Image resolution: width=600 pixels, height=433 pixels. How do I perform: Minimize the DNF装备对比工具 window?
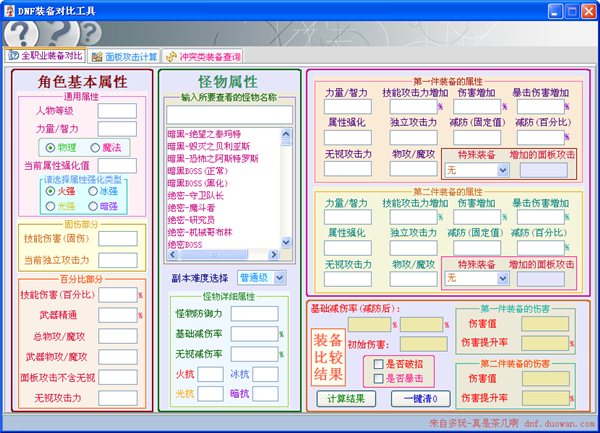tap(555, 11)
